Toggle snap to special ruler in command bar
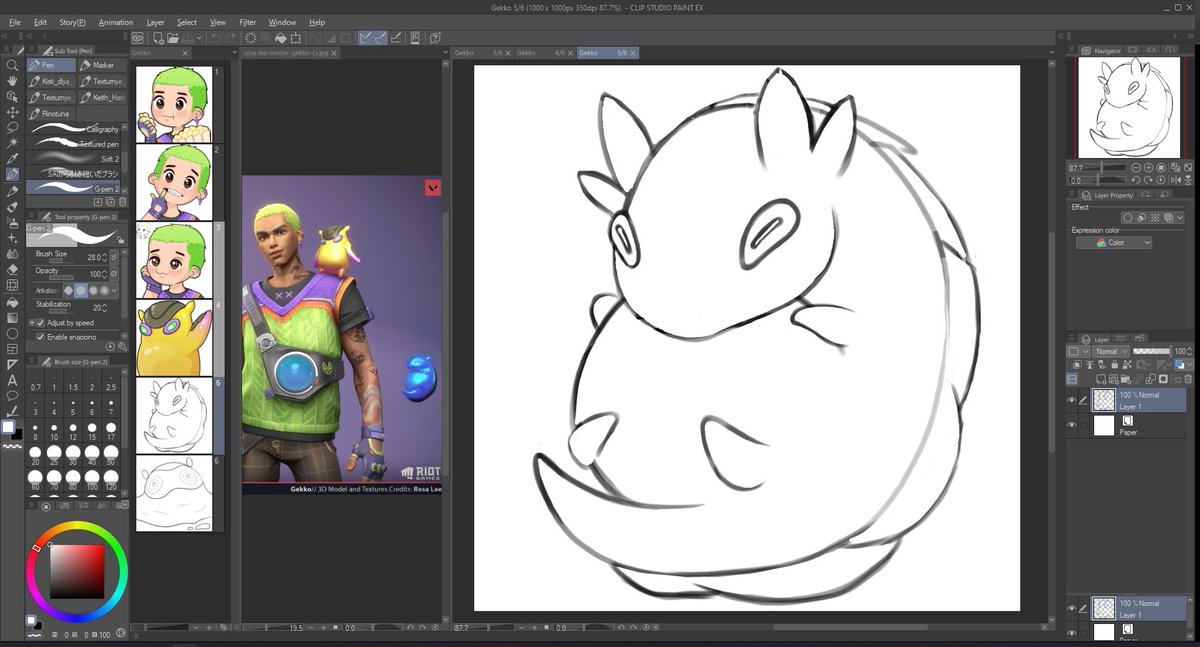The height and width of the screenshot is (647, 1200). pos(382,38)
